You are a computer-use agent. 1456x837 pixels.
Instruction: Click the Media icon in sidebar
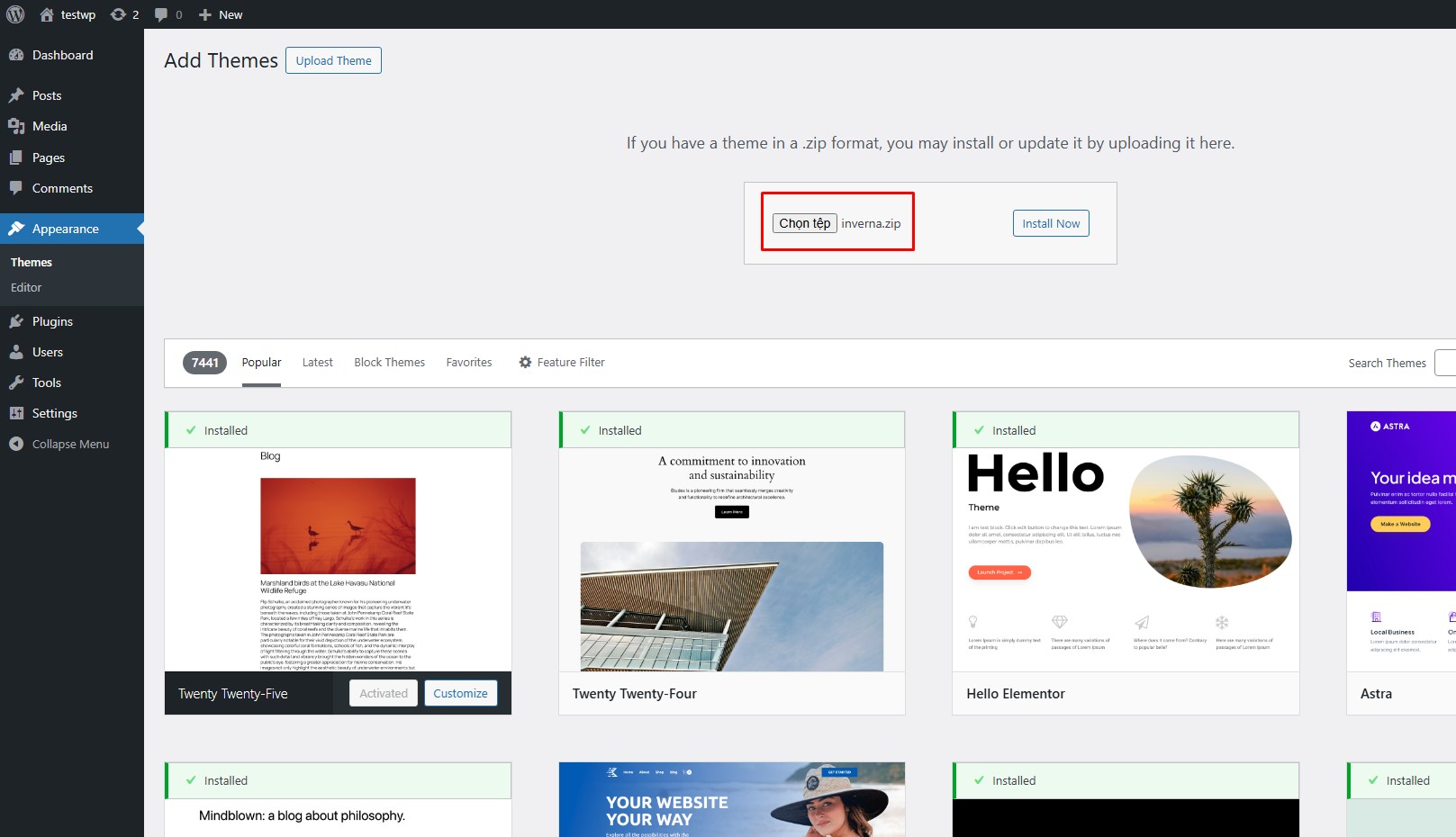[x=16, y=126]
